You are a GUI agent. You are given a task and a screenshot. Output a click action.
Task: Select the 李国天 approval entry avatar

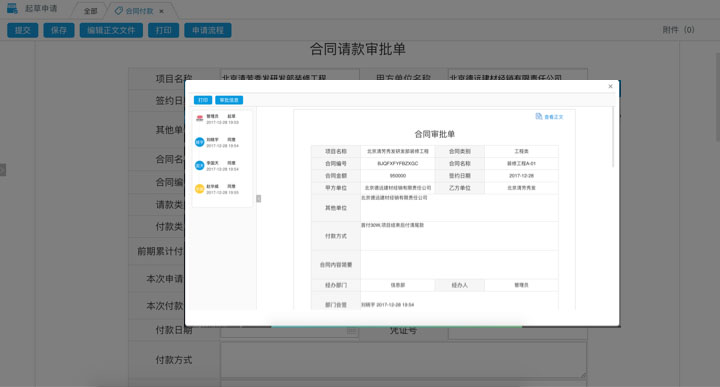(x=199, y=166)
